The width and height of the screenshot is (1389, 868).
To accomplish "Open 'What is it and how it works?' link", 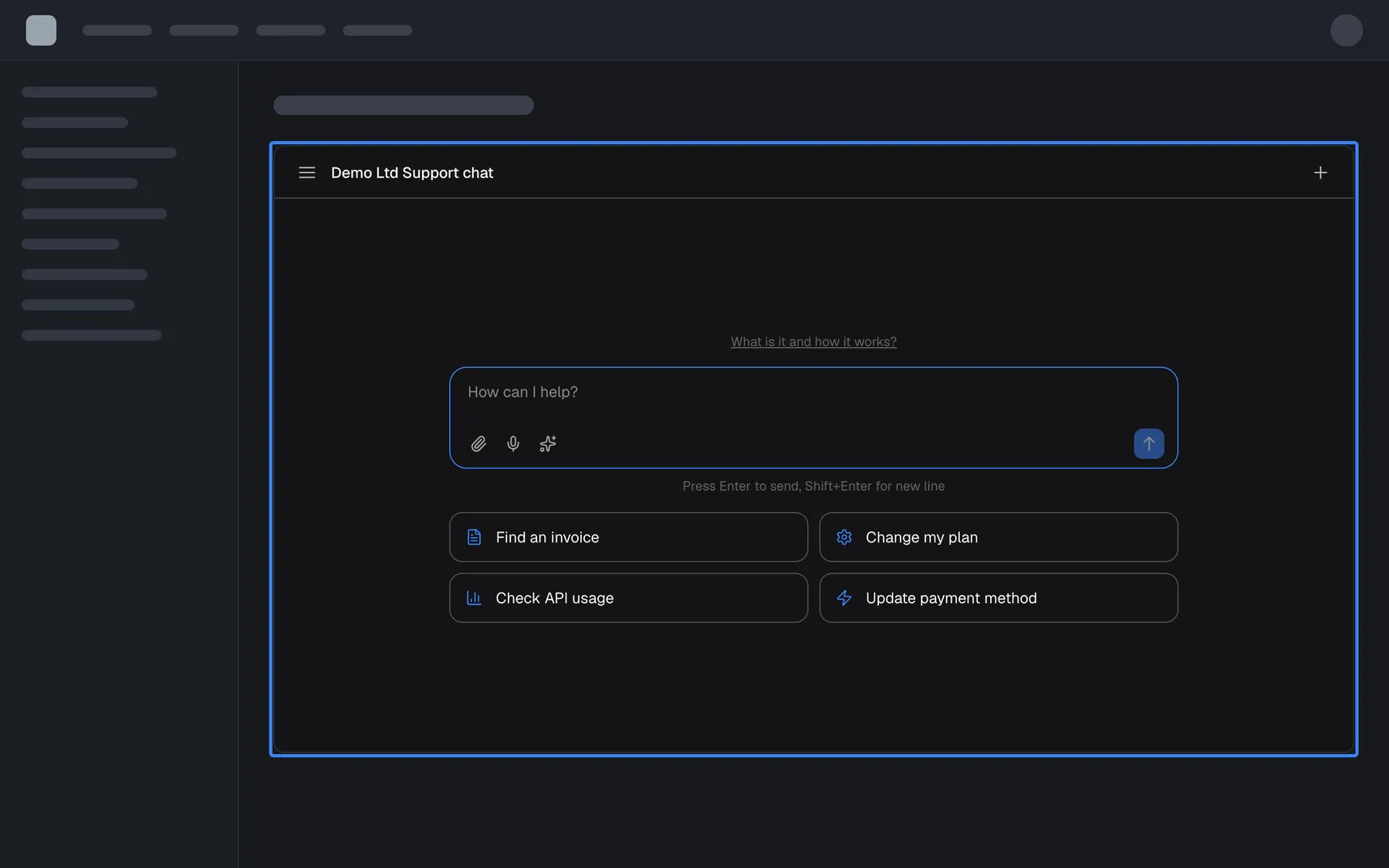I will 813,342.
